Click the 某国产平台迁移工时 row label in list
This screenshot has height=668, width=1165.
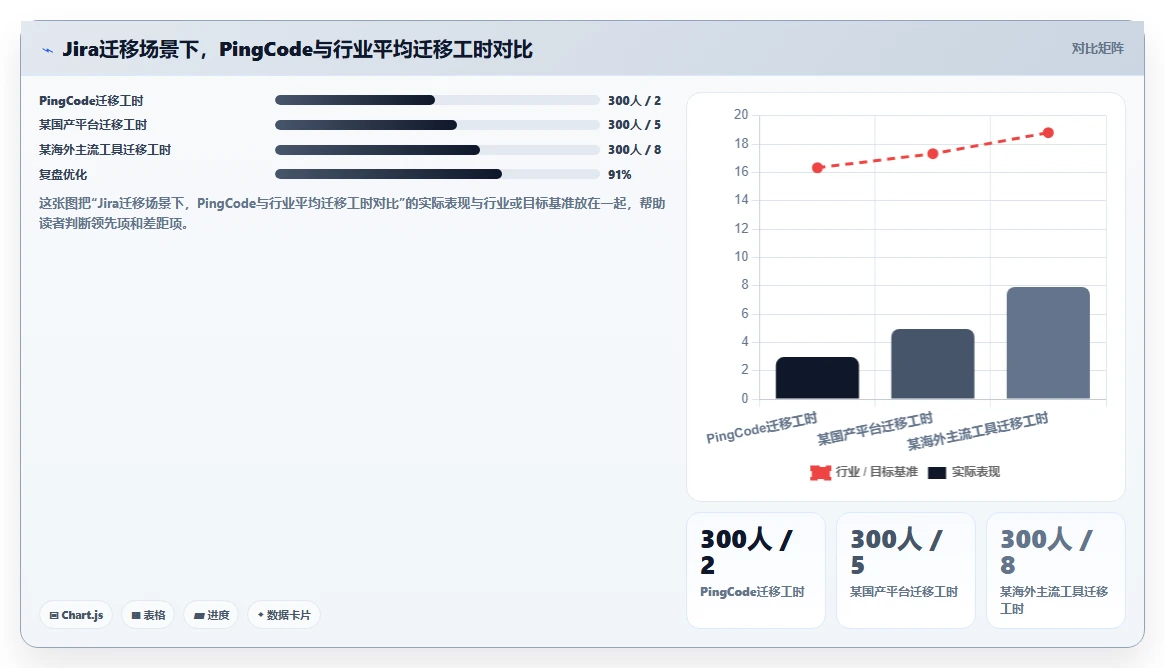[93, 125]
